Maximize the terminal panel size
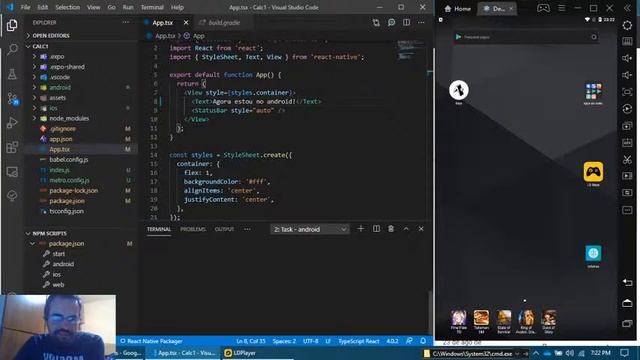The image size is (640, 360). [406, 229]
